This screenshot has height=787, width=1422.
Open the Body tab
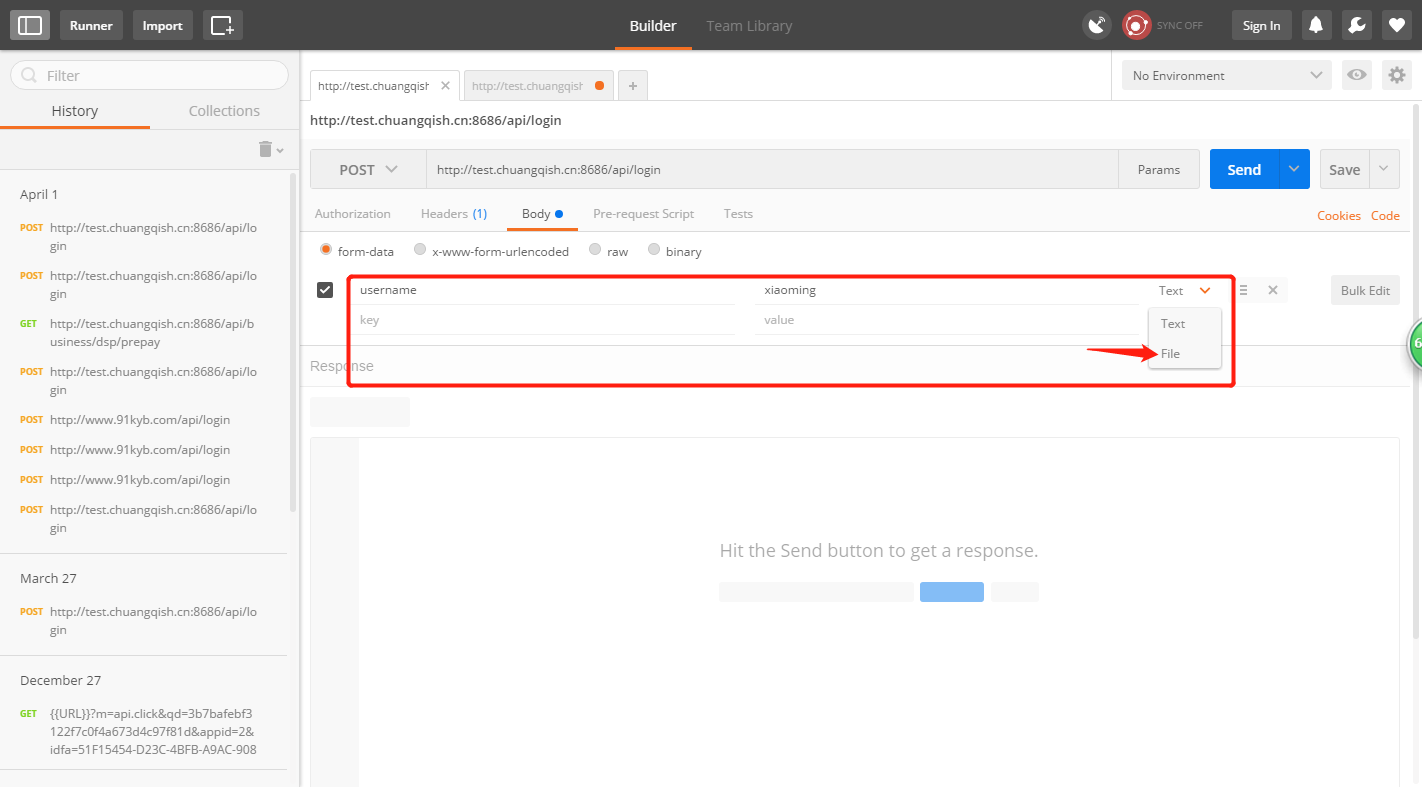[542, 214]
